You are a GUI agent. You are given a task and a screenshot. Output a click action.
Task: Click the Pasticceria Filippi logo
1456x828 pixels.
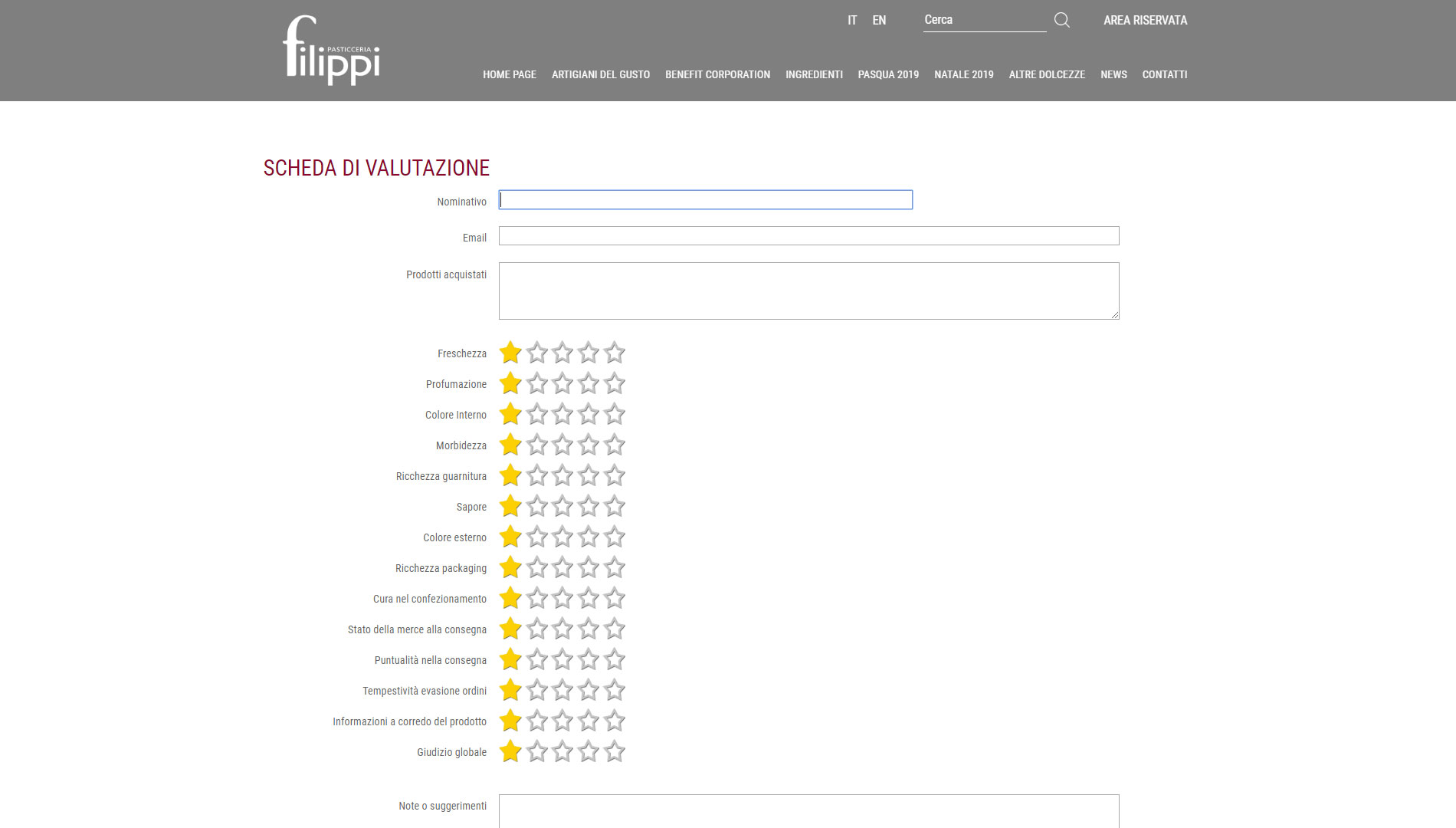(331, 51)
